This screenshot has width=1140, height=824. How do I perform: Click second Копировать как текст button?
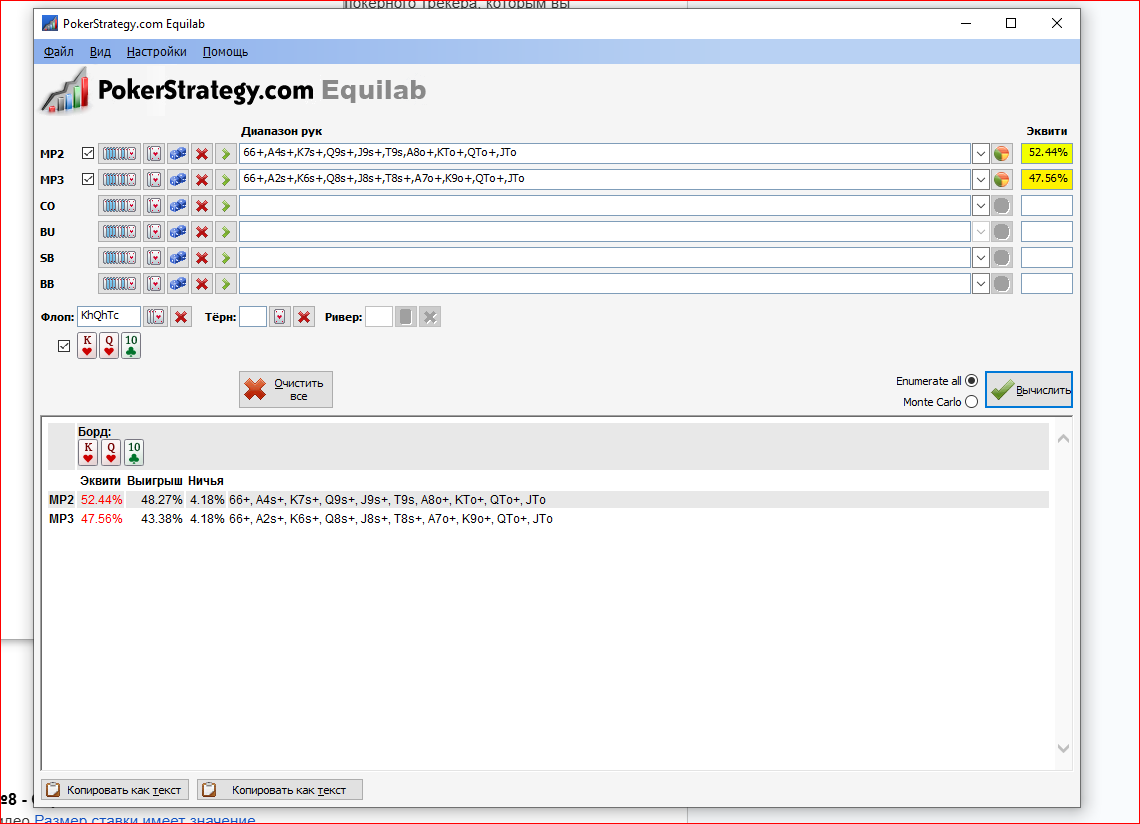click(280, 790)
